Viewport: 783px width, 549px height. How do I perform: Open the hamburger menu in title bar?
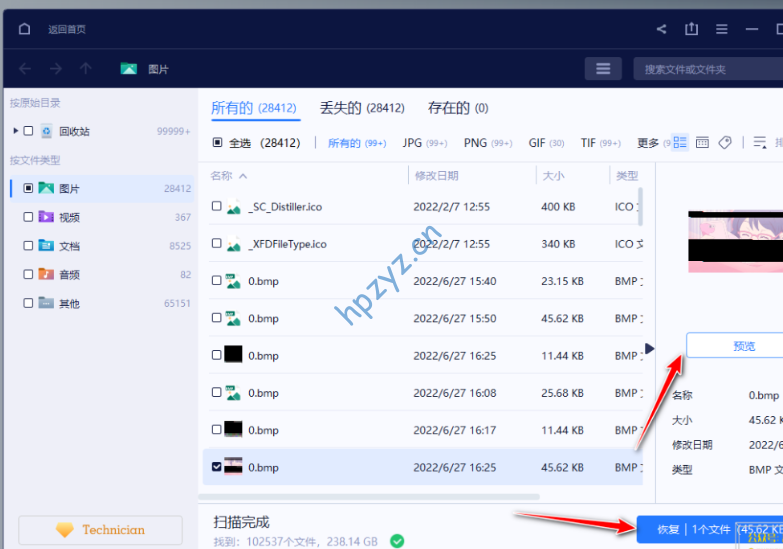coord(721,29)
